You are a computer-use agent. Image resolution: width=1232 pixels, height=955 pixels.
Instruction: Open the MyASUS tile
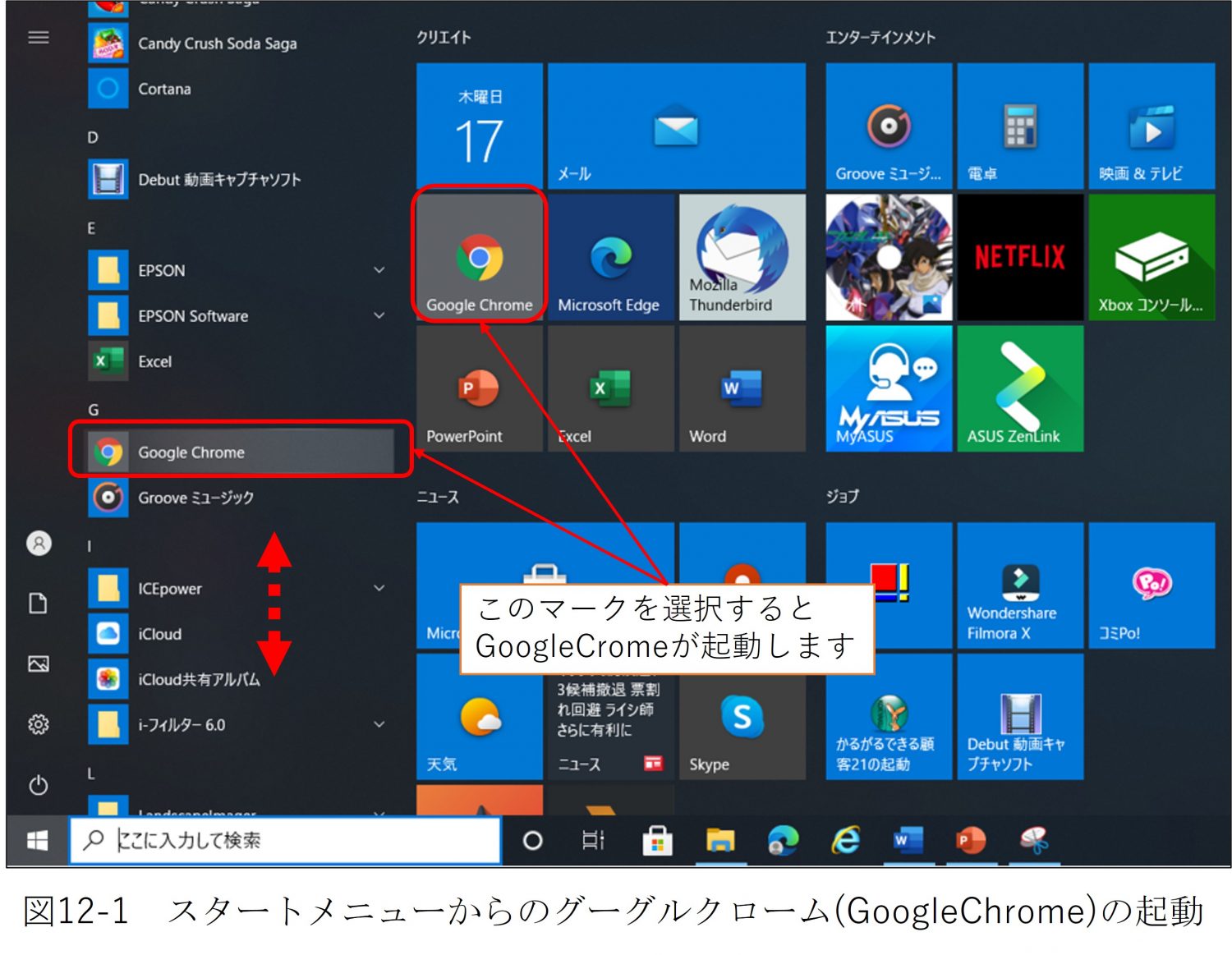pyautogui.click(x=889, y=388)
